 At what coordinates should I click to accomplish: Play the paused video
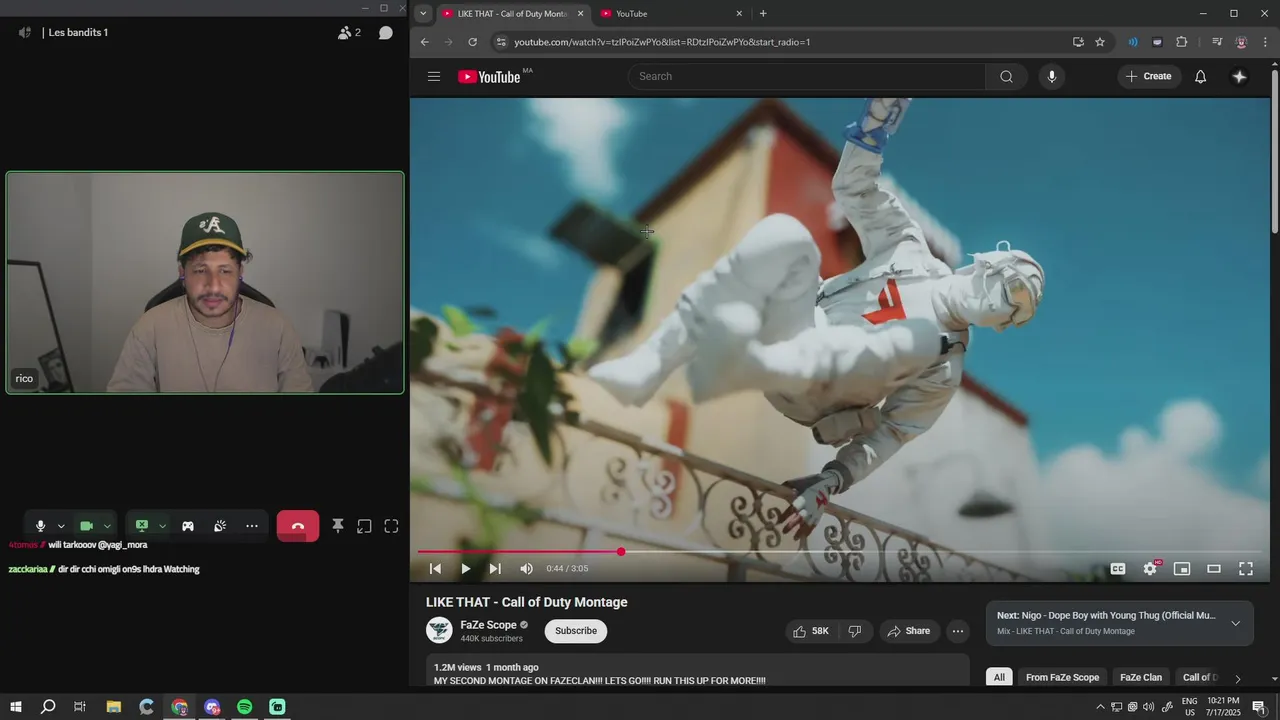click(465, 568)
